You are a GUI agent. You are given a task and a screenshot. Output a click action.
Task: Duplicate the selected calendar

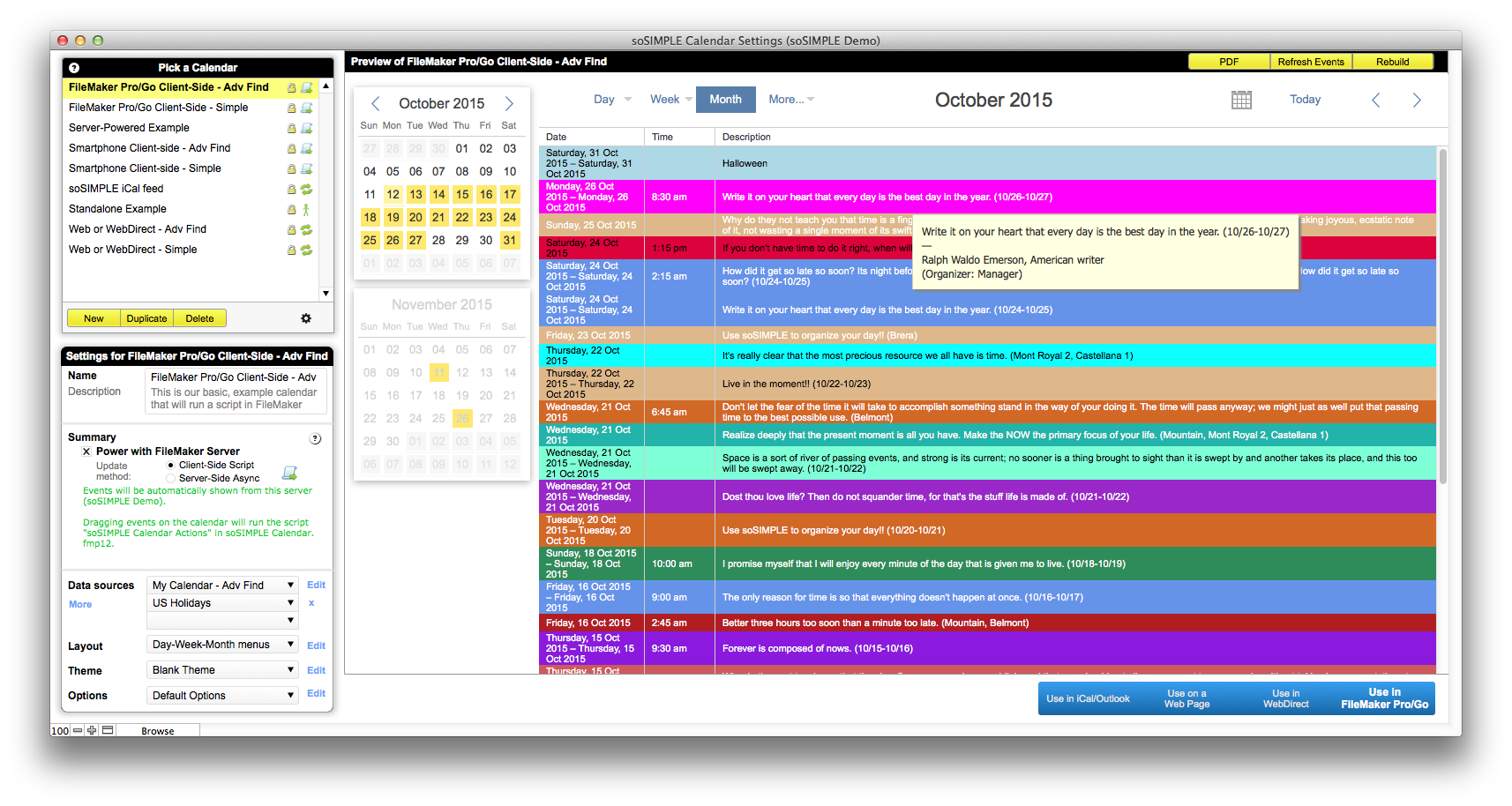coord(146,318)
